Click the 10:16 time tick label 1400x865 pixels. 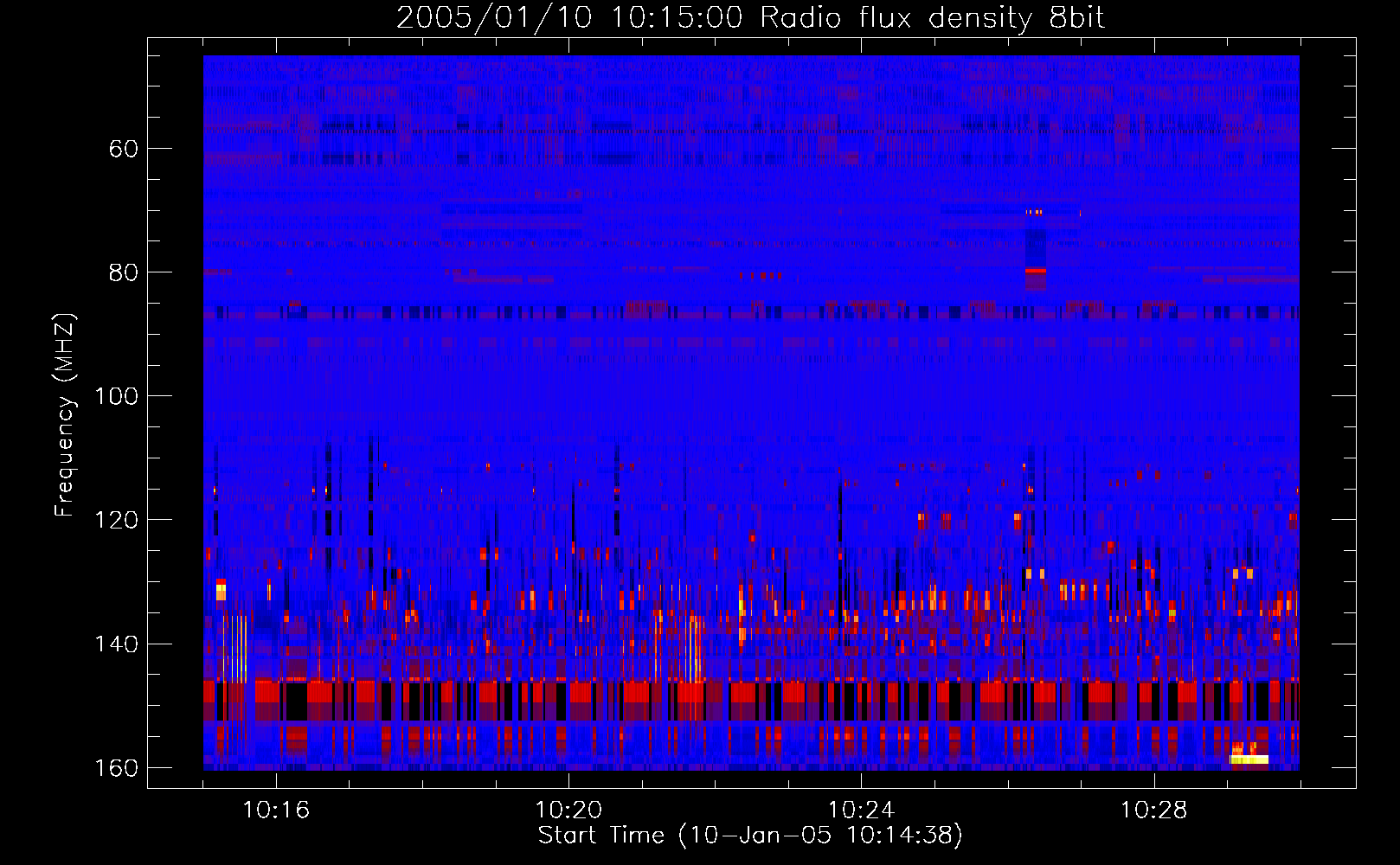pyautogui.click(x=276, y=811)
